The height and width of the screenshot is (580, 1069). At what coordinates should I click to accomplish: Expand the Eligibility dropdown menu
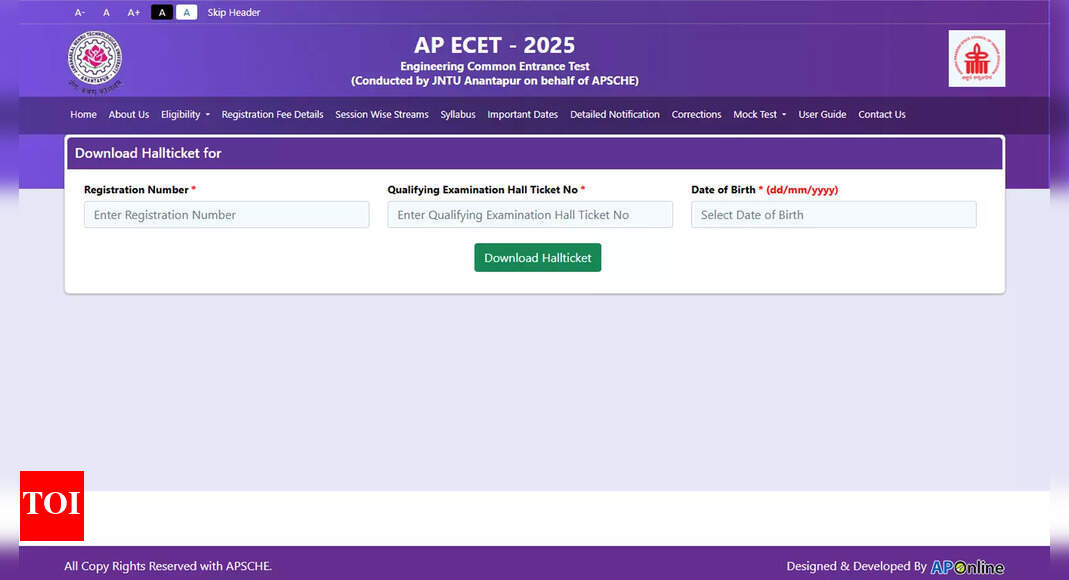click(185, 115)
